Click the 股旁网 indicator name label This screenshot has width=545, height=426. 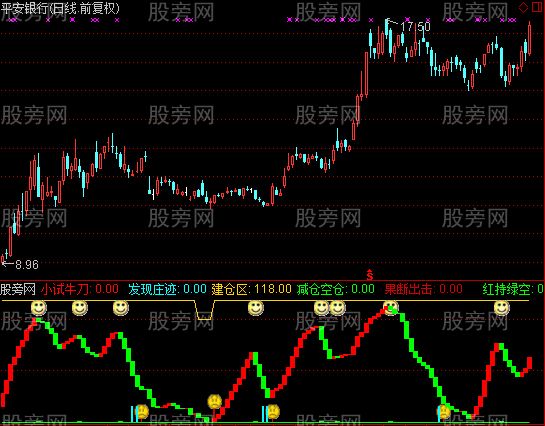point(18,289)
